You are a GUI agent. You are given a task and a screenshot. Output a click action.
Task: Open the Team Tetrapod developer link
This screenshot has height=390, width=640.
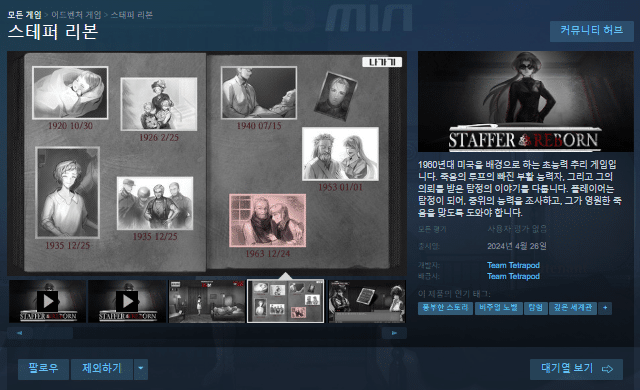pyautogui.click(x=513, y=265)
